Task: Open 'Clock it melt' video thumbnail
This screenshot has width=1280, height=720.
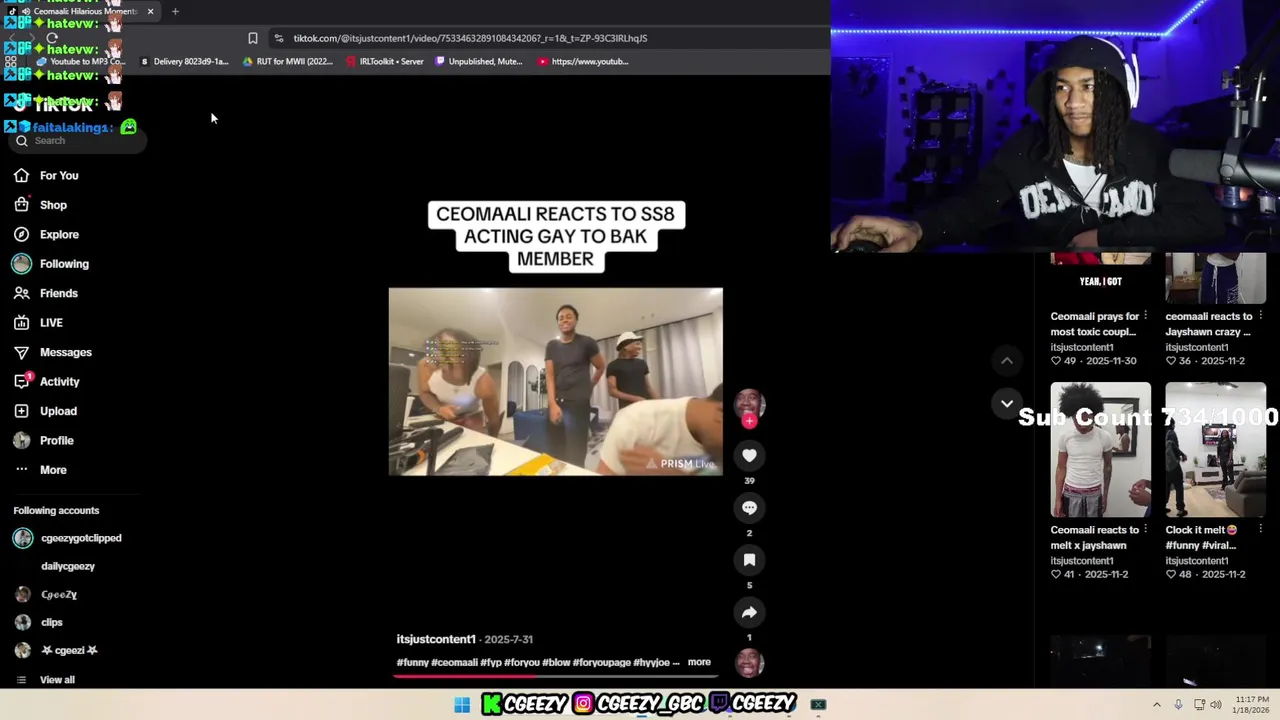Action: click(1215, 450)
